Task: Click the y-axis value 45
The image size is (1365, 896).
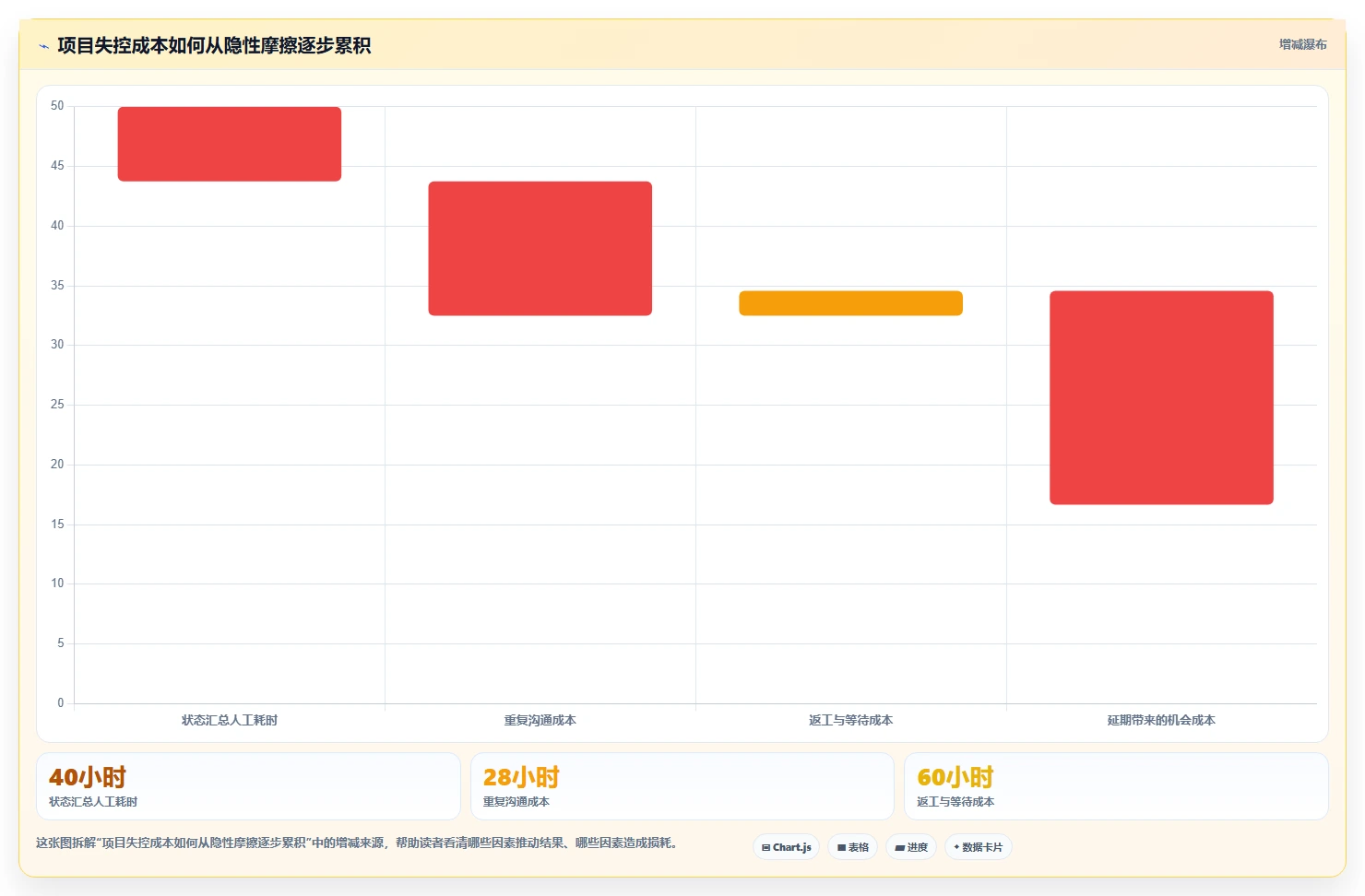Action: (x=57, y=166)
